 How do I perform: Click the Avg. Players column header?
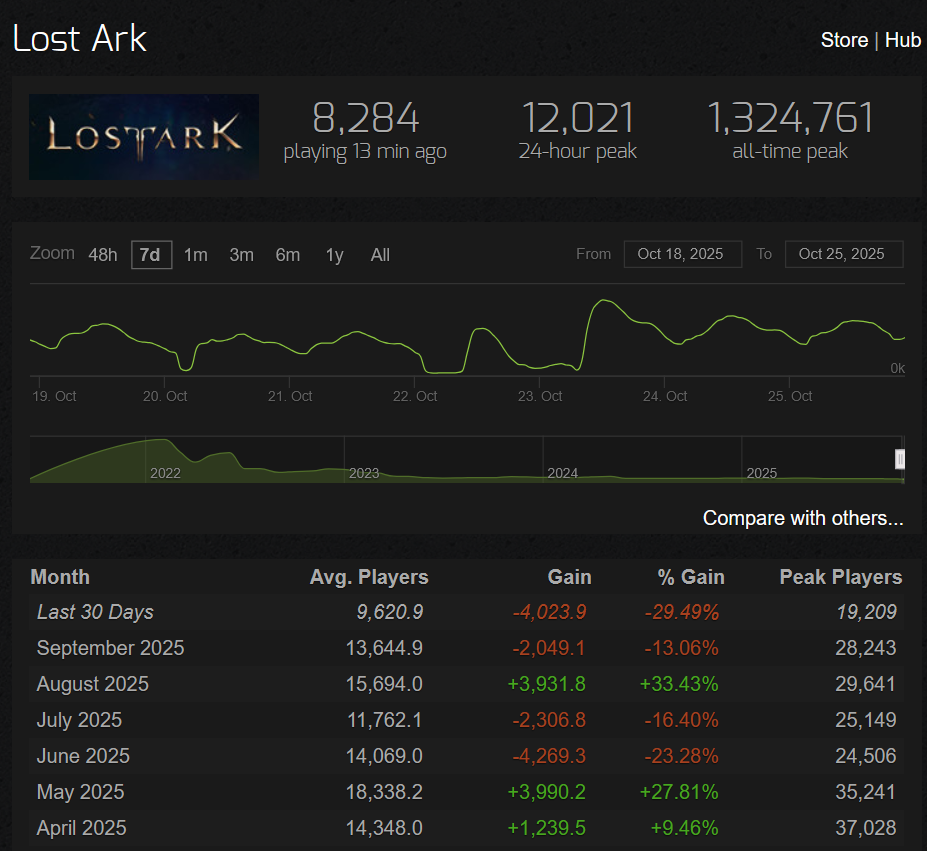click(x=369, y=577)
